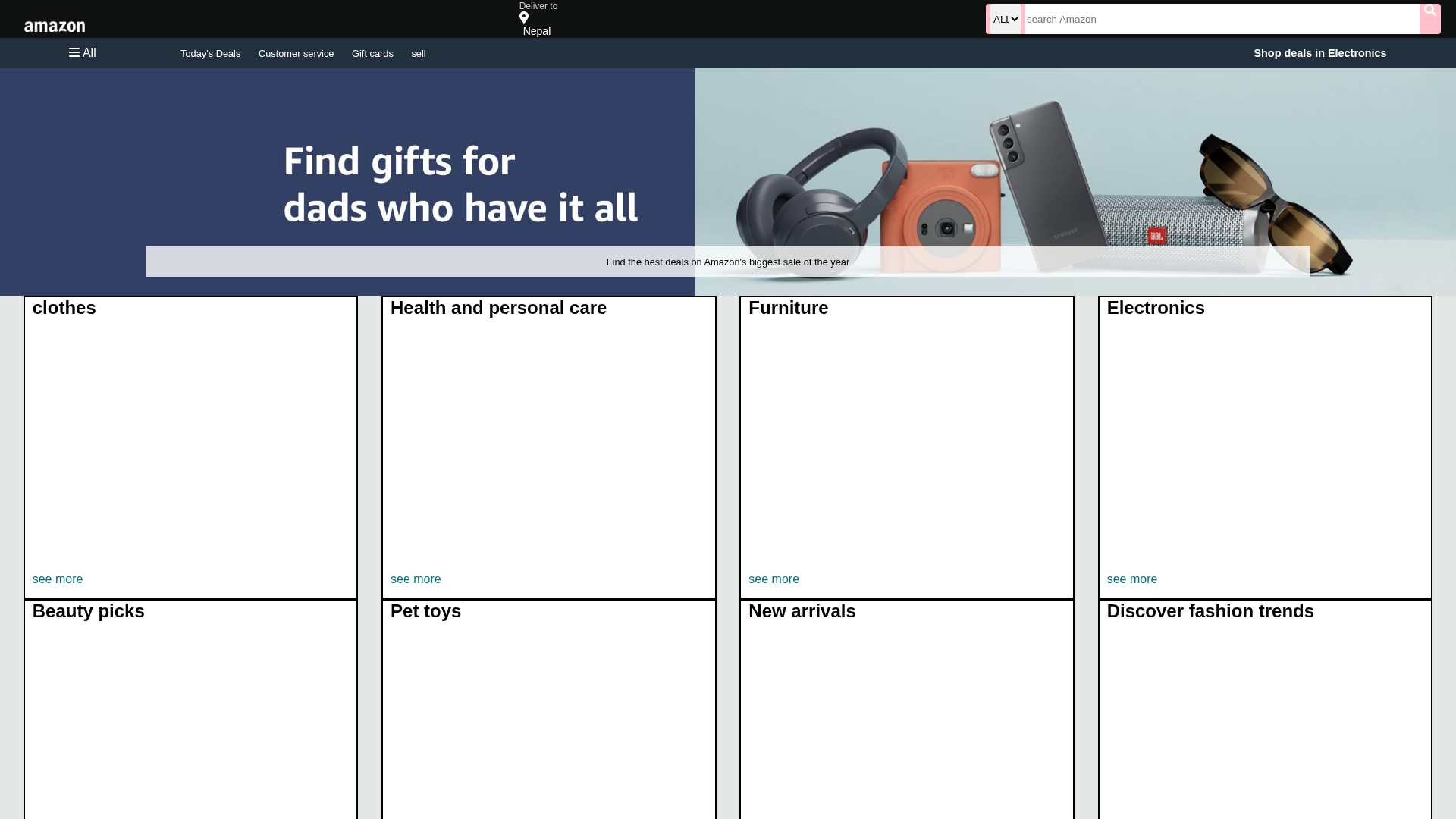The height and width of the screenshot is (819, 1456).
Task: Click the Deliver to label
Action: pyautogui.click(x=538, y=6)
